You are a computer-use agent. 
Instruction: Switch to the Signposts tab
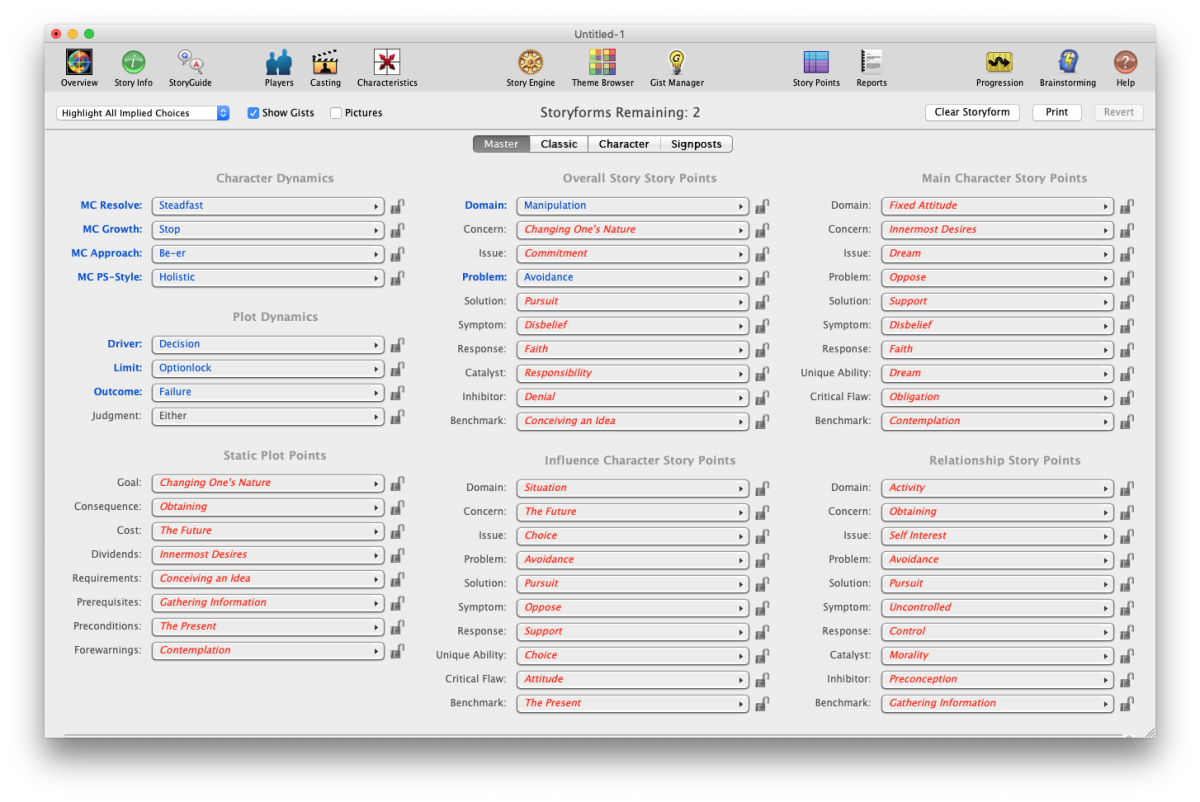[x=696, y=143]
